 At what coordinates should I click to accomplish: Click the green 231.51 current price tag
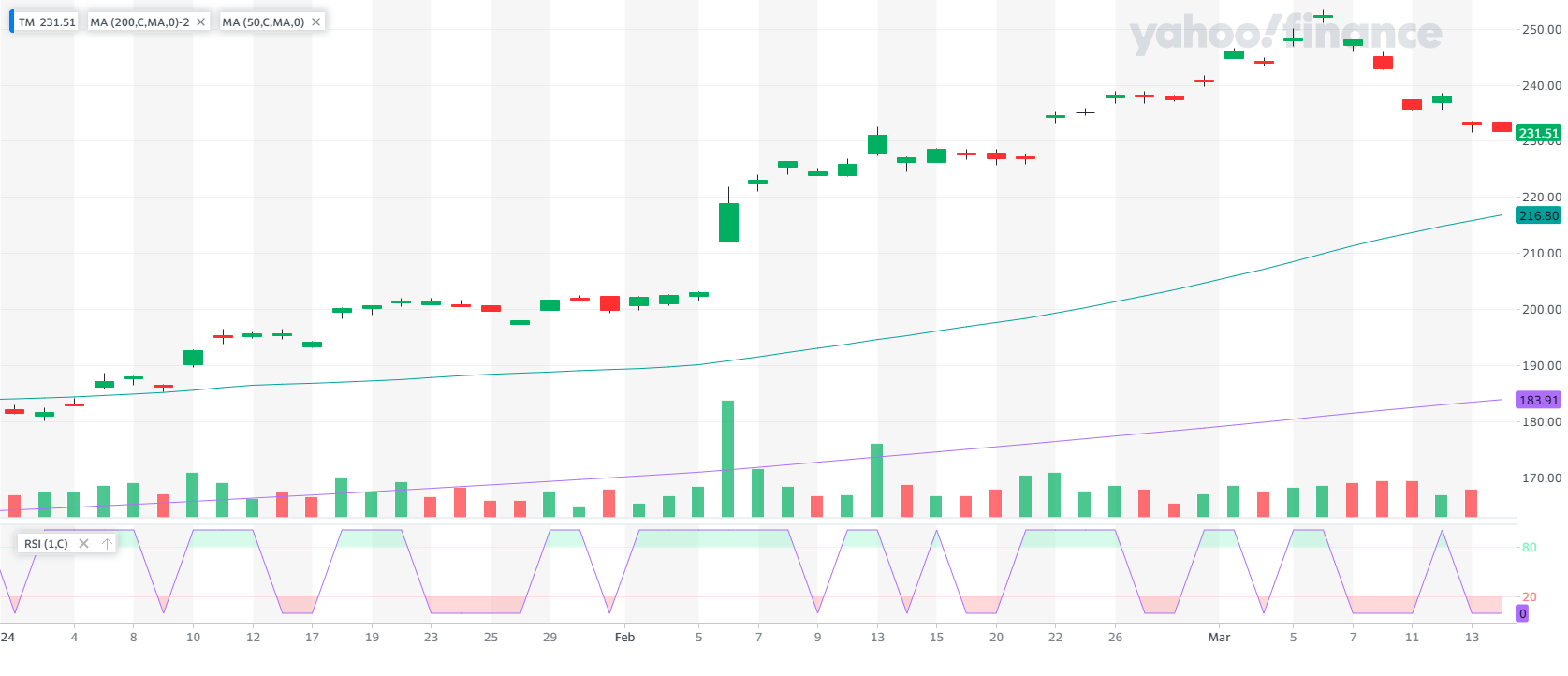1538,133
